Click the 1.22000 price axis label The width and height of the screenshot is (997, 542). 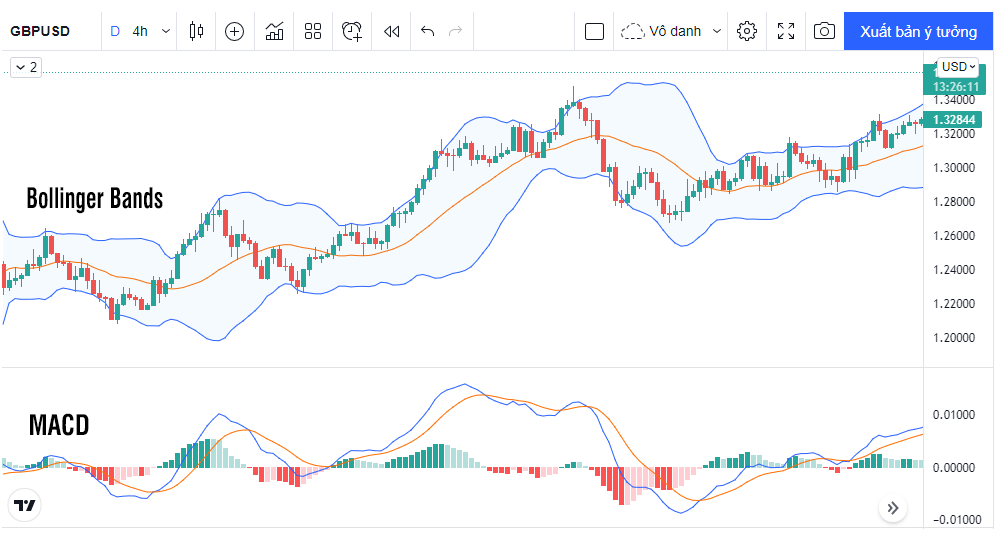pos(953,304)
